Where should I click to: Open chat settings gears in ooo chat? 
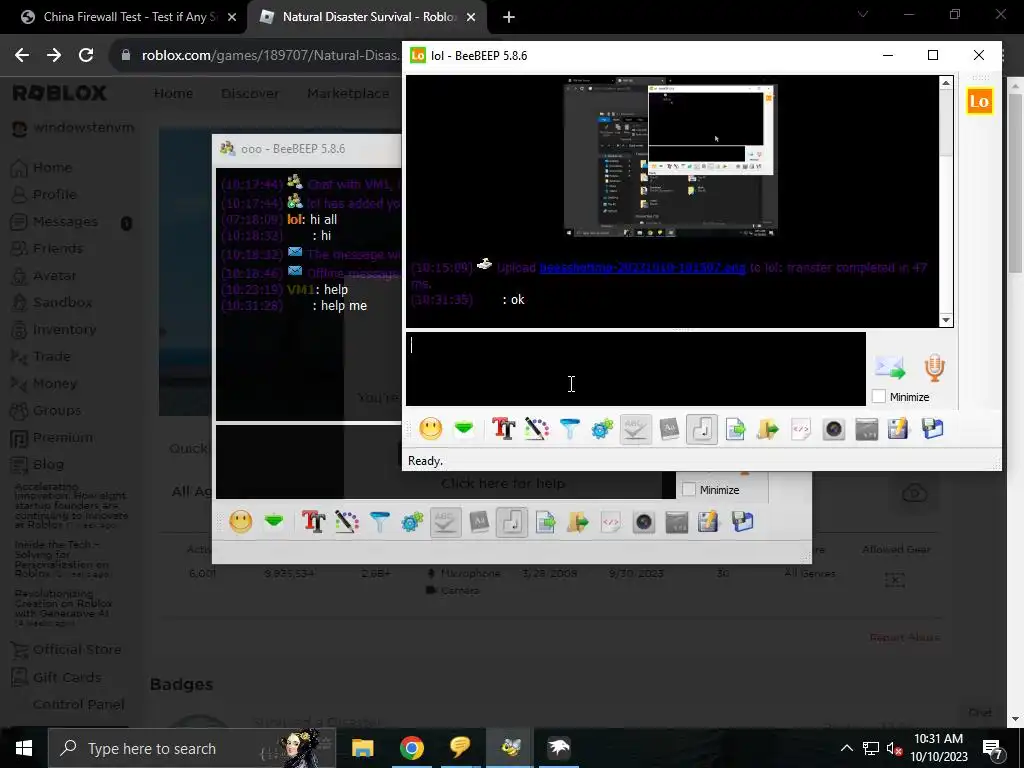(x=412, y=522)
